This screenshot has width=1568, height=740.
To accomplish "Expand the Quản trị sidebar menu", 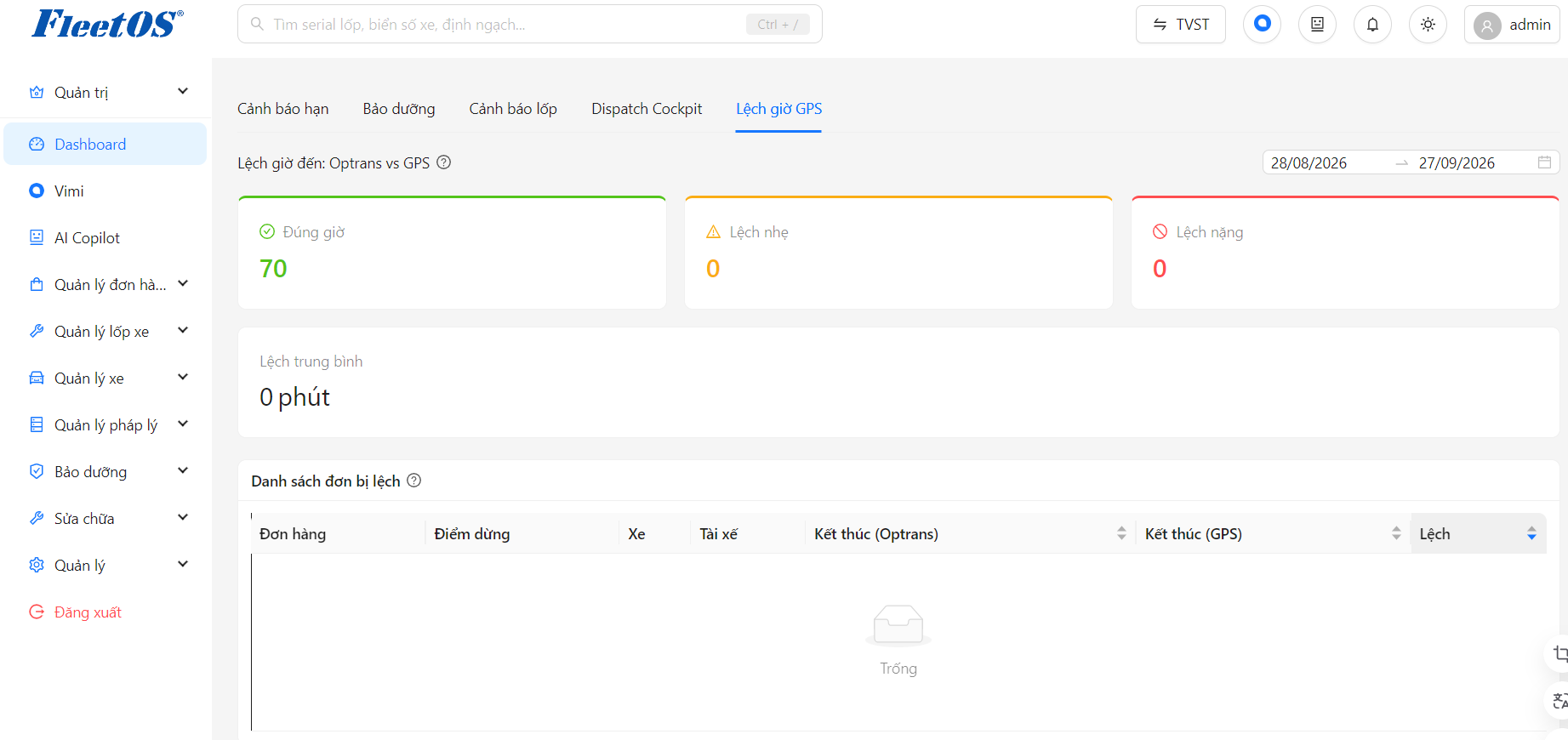I will (x=106, y=93).
